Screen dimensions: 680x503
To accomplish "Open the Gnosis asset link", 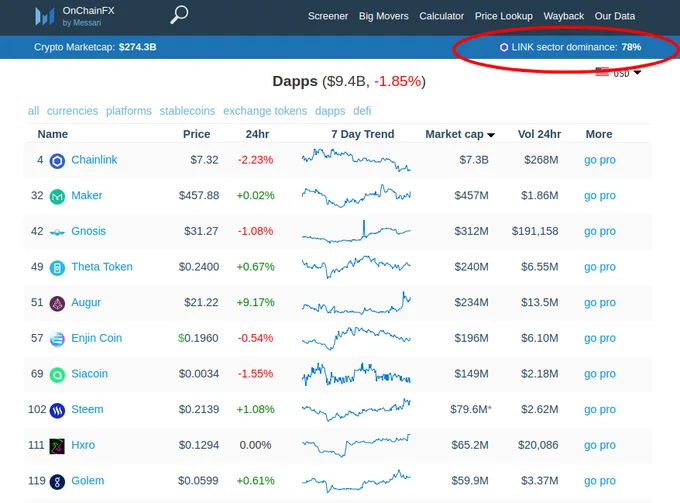I will pos(88,231).
